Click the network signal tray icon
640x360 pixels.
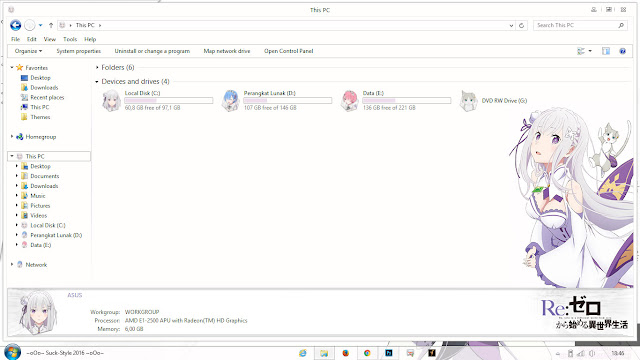tap(581, 353)
